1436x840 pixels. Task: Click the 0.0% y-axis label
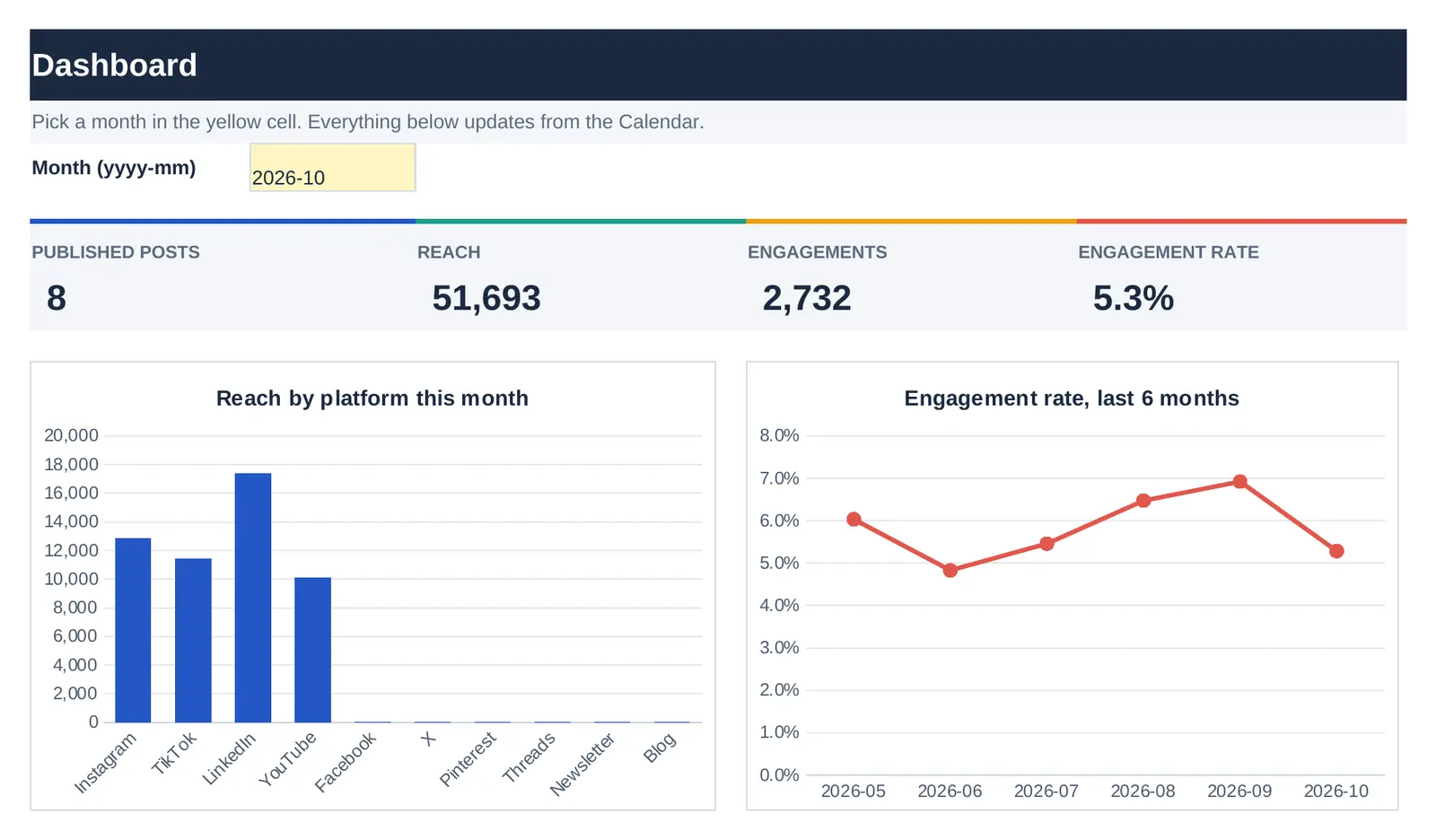pos(779,774)
